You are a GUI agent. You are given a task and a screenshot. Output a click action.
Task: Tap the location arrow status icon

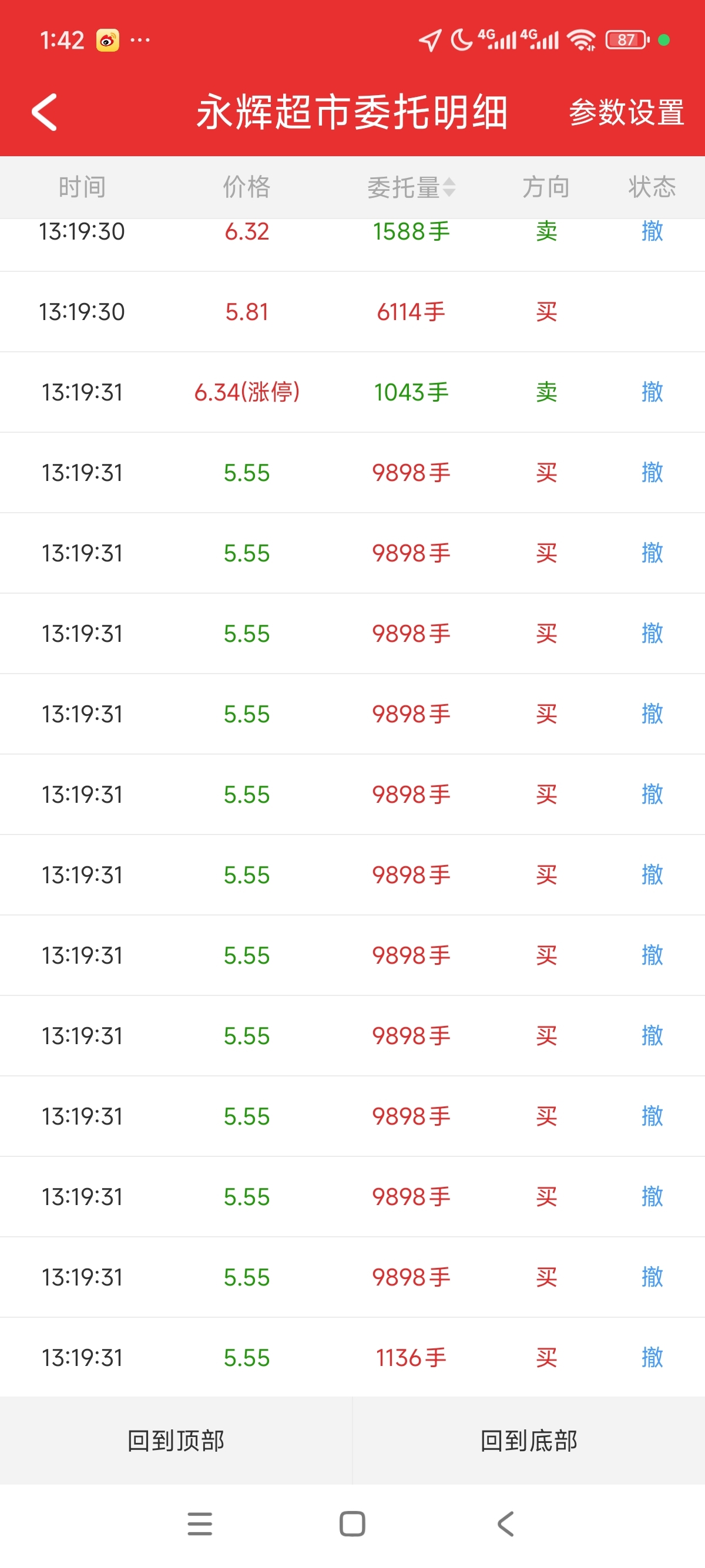430,40
